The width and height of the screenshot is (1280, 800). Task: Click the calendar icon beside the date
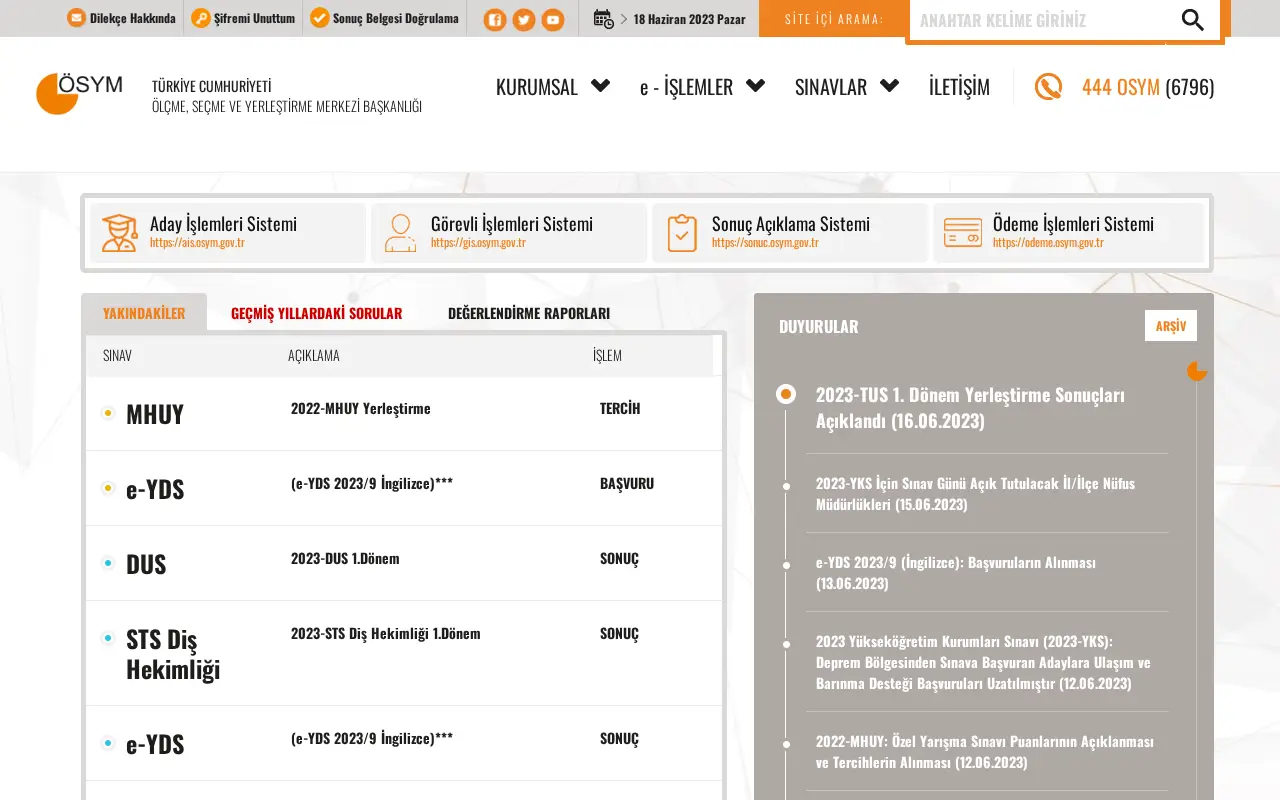[603, 18]
